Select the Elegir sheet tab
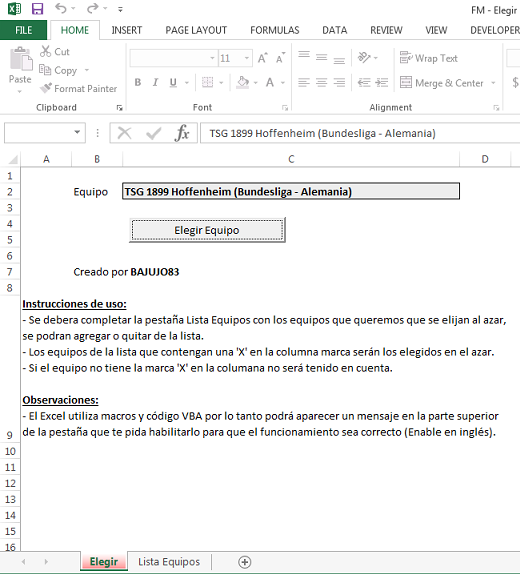The height and width of the screenshot is (574, 520). (x=104, y=562)
